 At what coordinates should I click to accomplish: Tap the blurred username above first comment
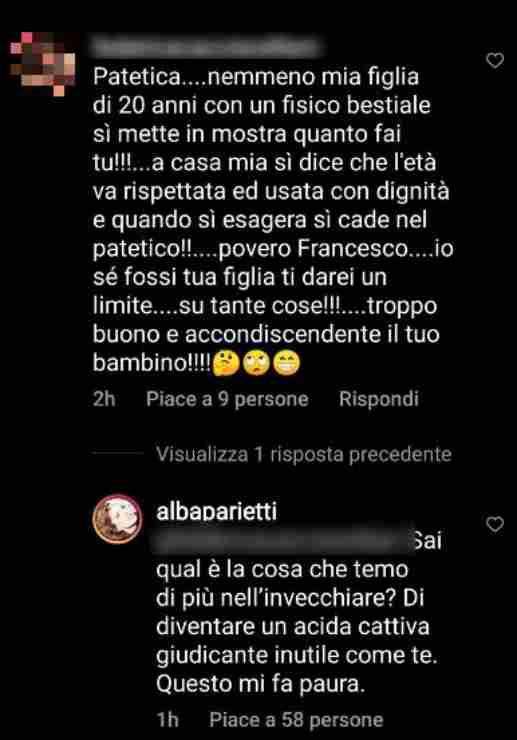(209, 48)
